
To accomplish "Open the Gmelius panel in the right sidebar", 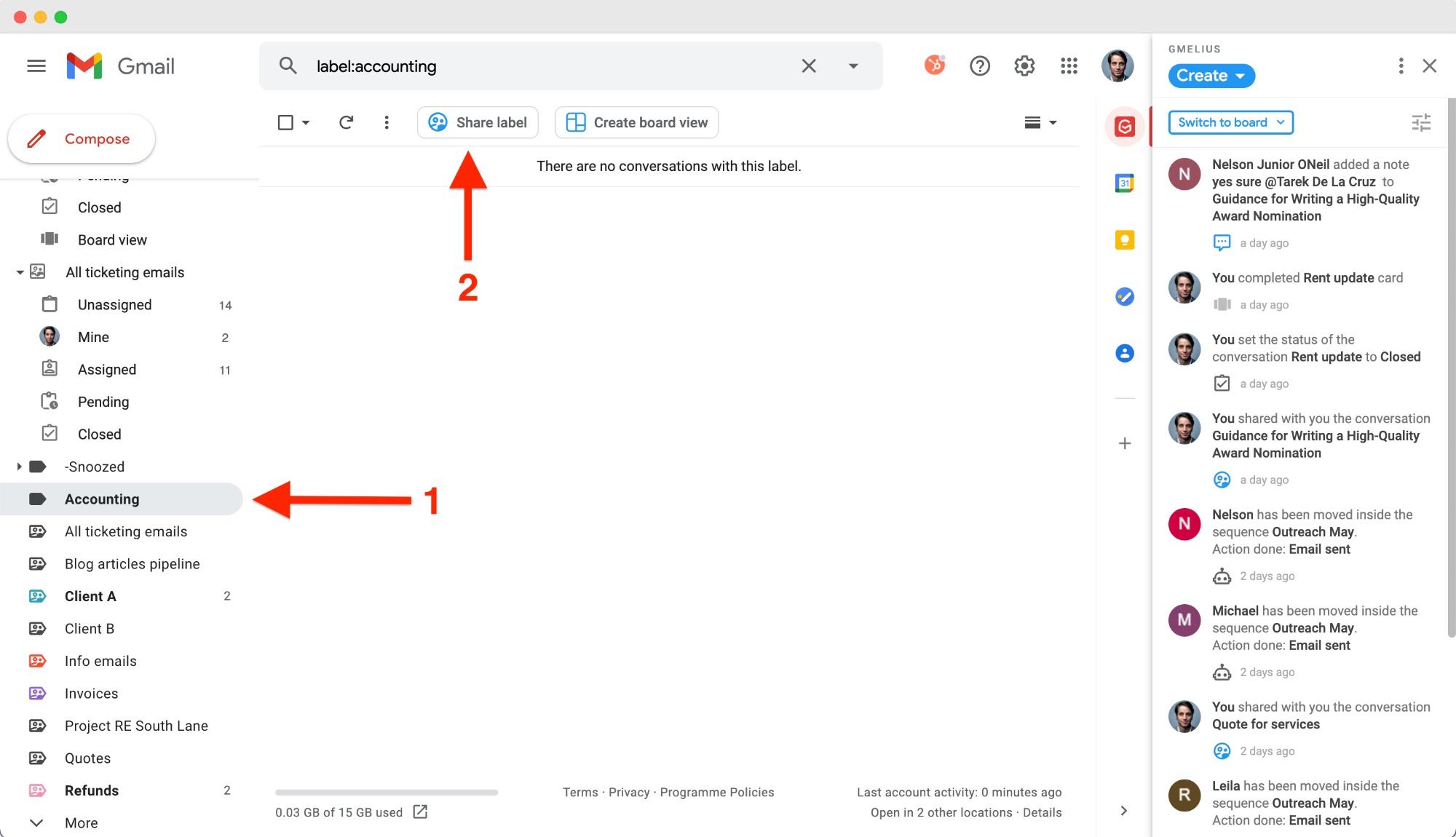I will coord(1125,127).
